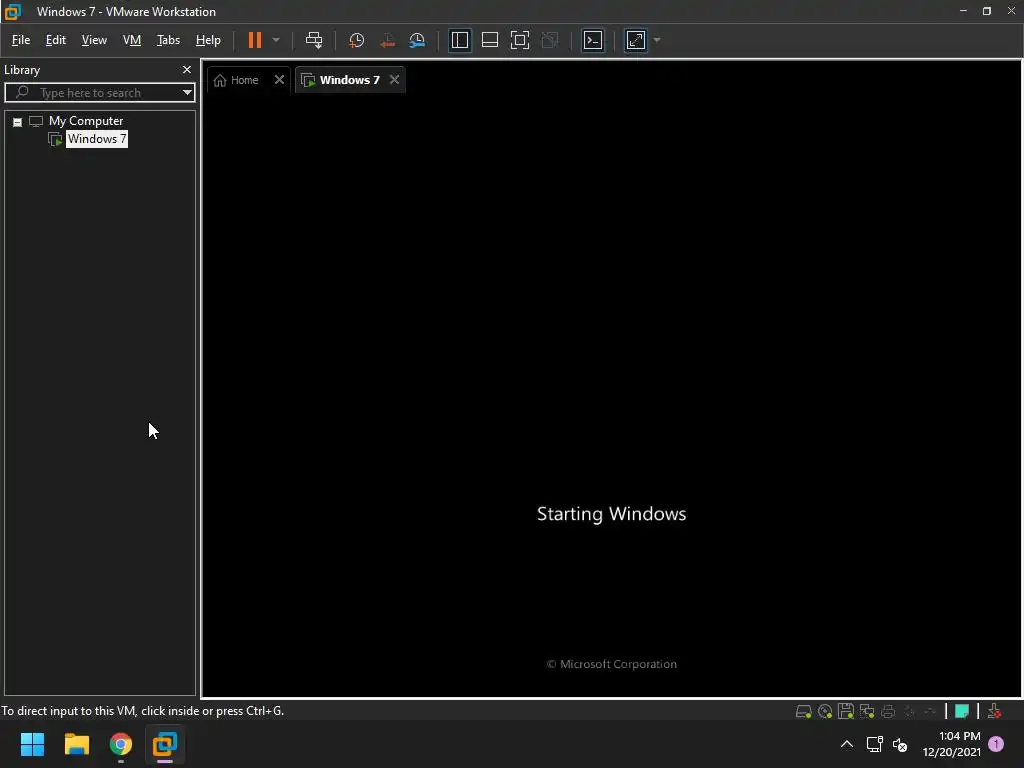Viewport: 1024px width, 768px height.
Task: Restore down the VMware Workstation window
Action: click(x=987, y=11)
